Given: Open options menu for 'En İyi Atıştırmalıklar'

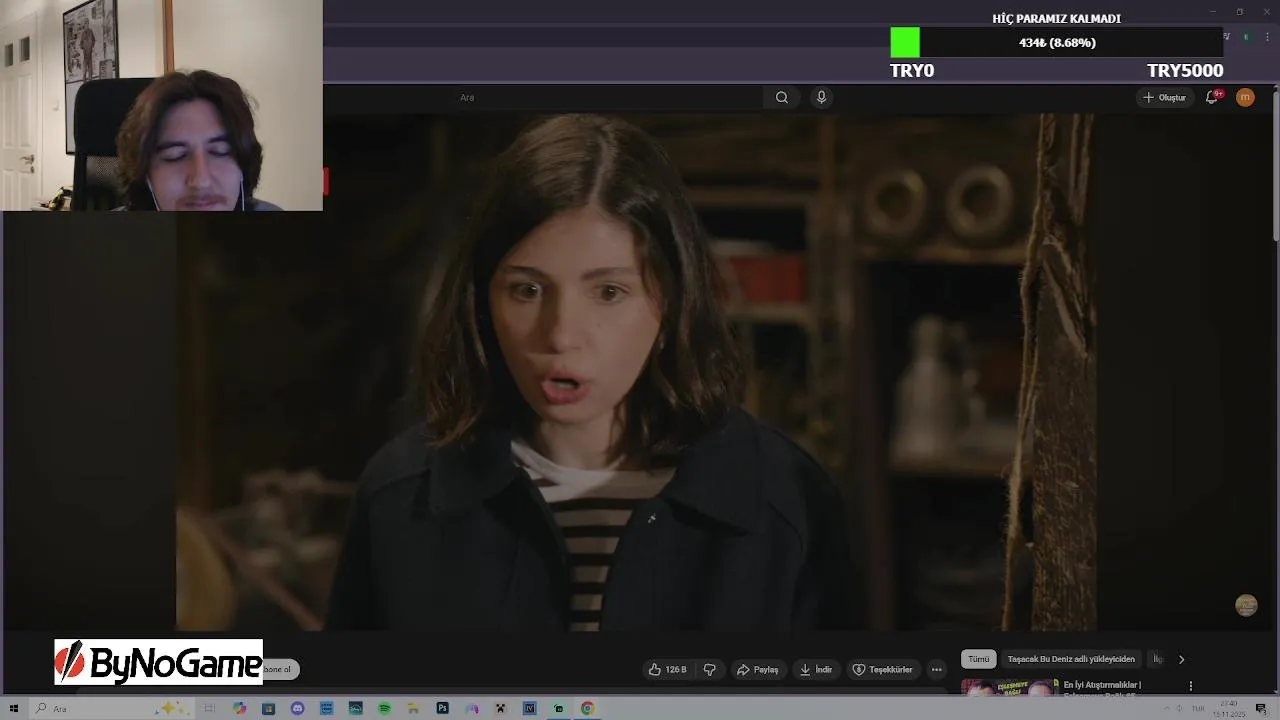Looking at the screenshot, I should pos(1190,686).
